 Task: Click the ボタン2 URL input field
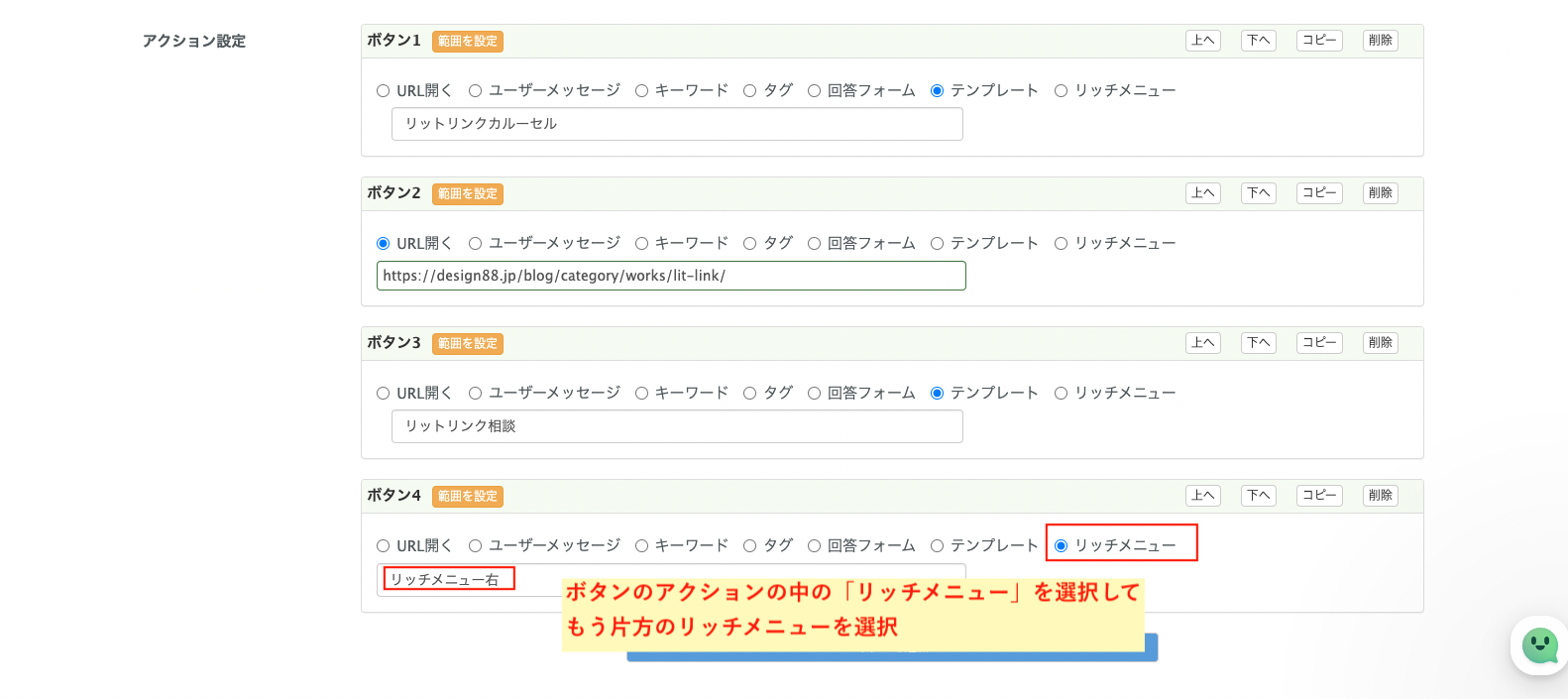tap(671, 276)
